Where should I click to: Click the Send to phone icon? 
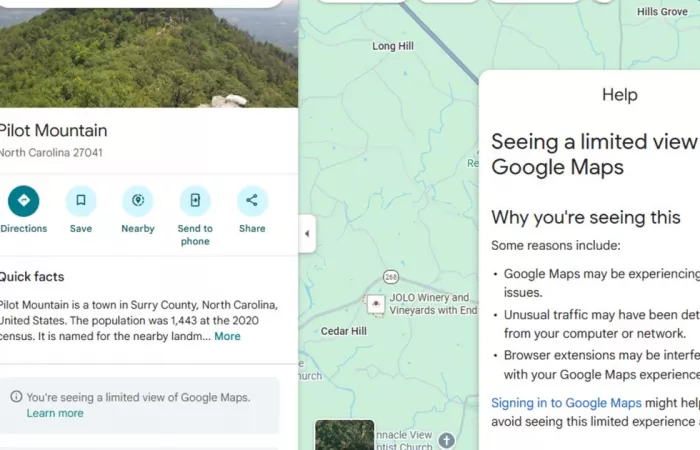195,201
